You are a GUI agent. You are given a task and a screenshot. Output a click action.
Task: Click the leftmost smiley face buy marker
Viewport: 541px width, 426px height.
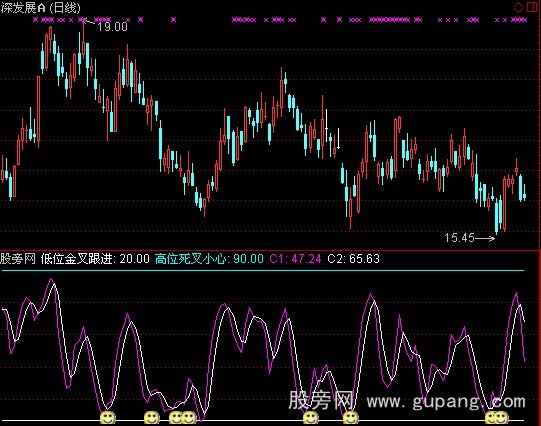(108, 418)
